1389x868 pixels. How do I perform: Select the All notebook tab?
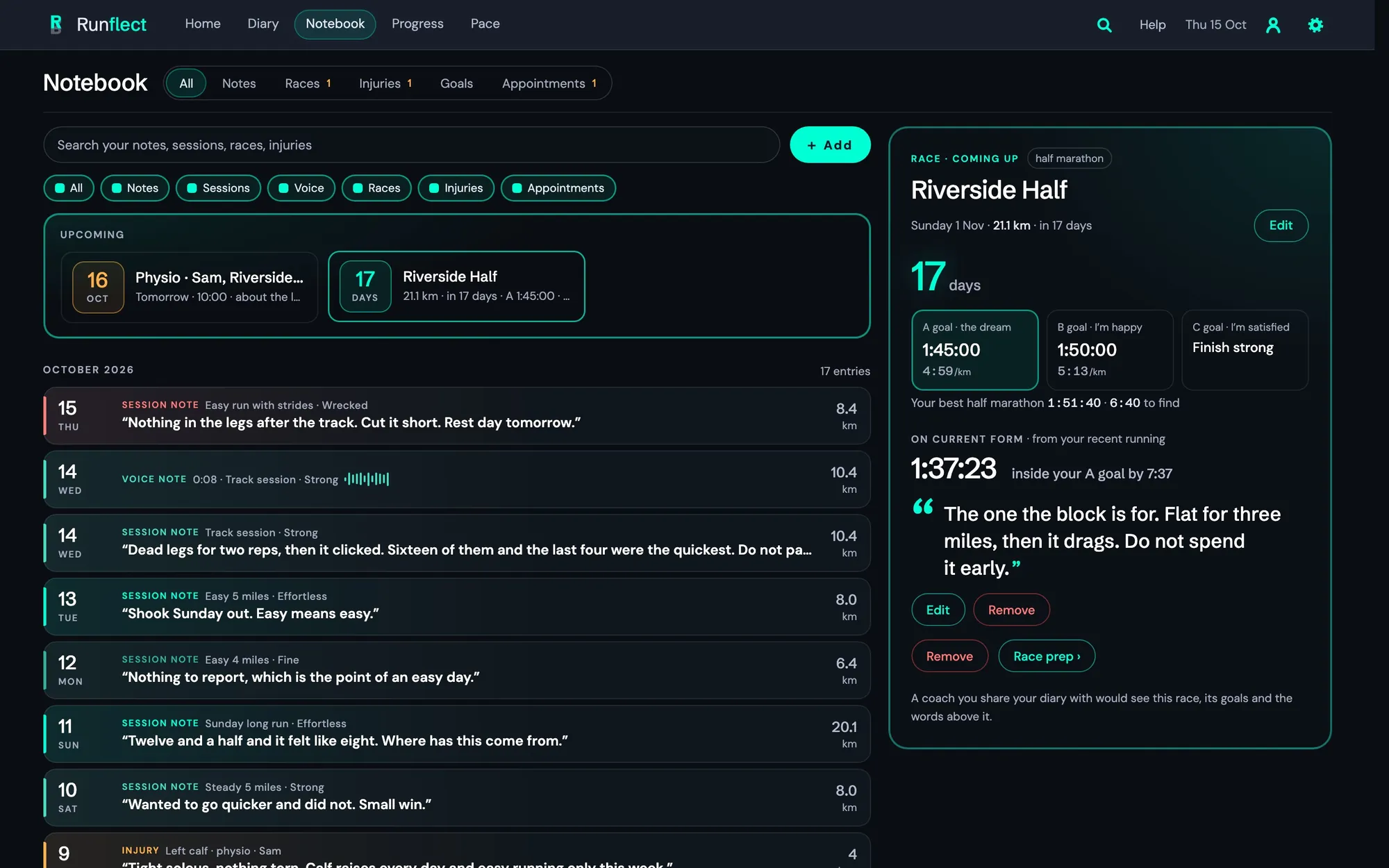[186, 83]
